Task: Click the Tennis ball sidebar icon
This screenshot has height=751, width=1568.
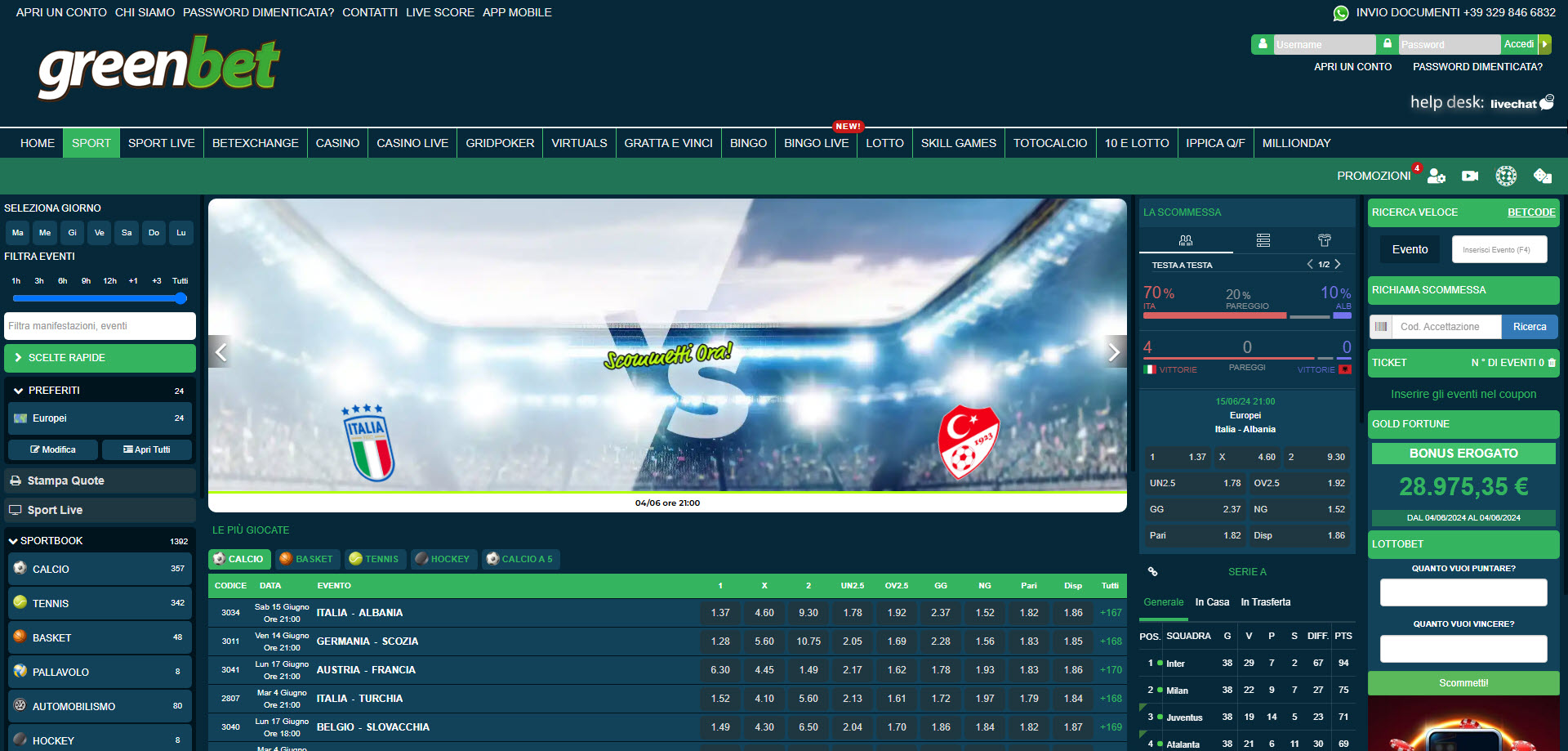Action: (x=20, y=602)
